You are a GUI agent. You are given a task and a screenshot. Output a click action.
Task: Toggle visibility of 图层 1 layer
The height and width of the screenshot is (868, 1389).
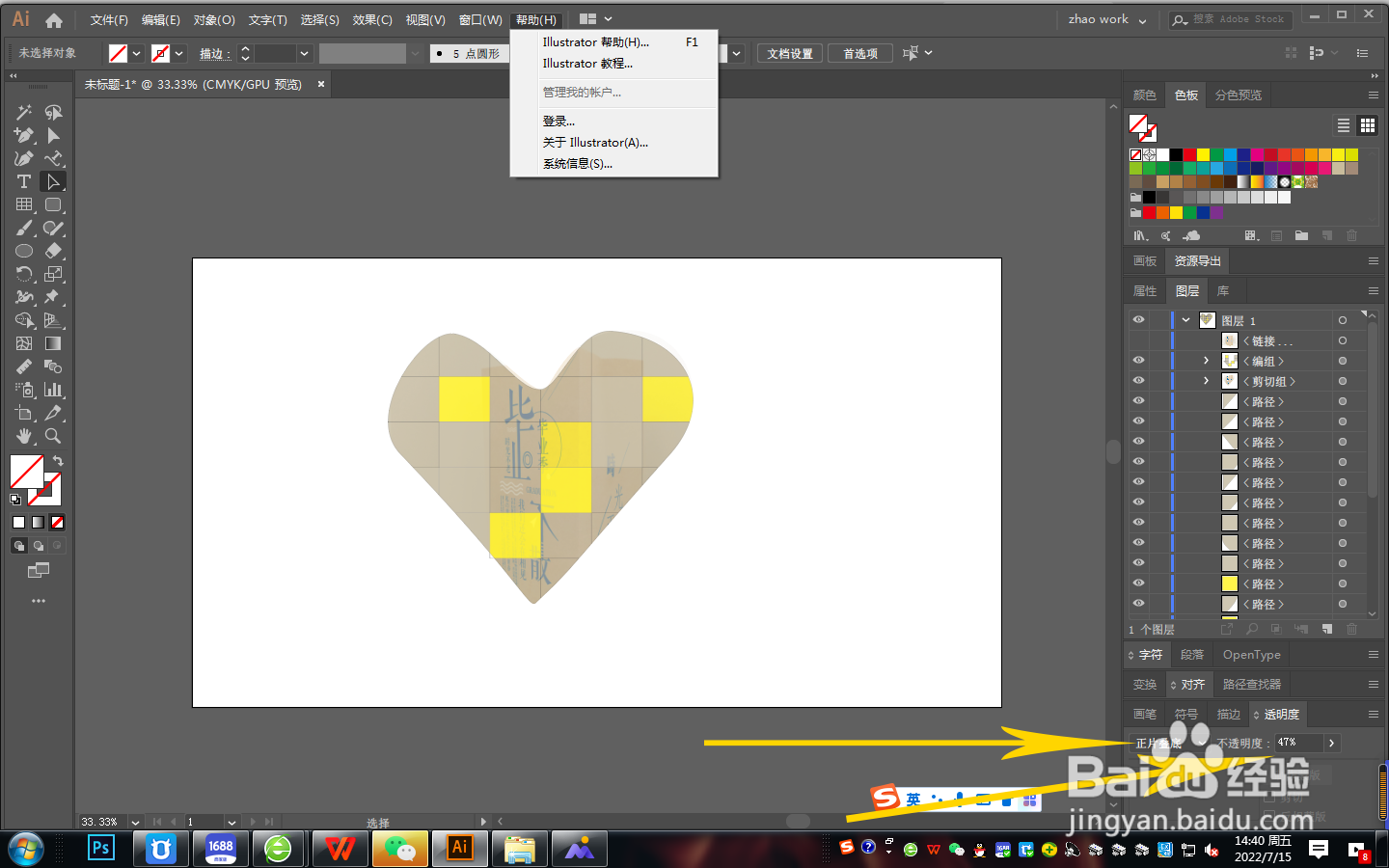1139,320
